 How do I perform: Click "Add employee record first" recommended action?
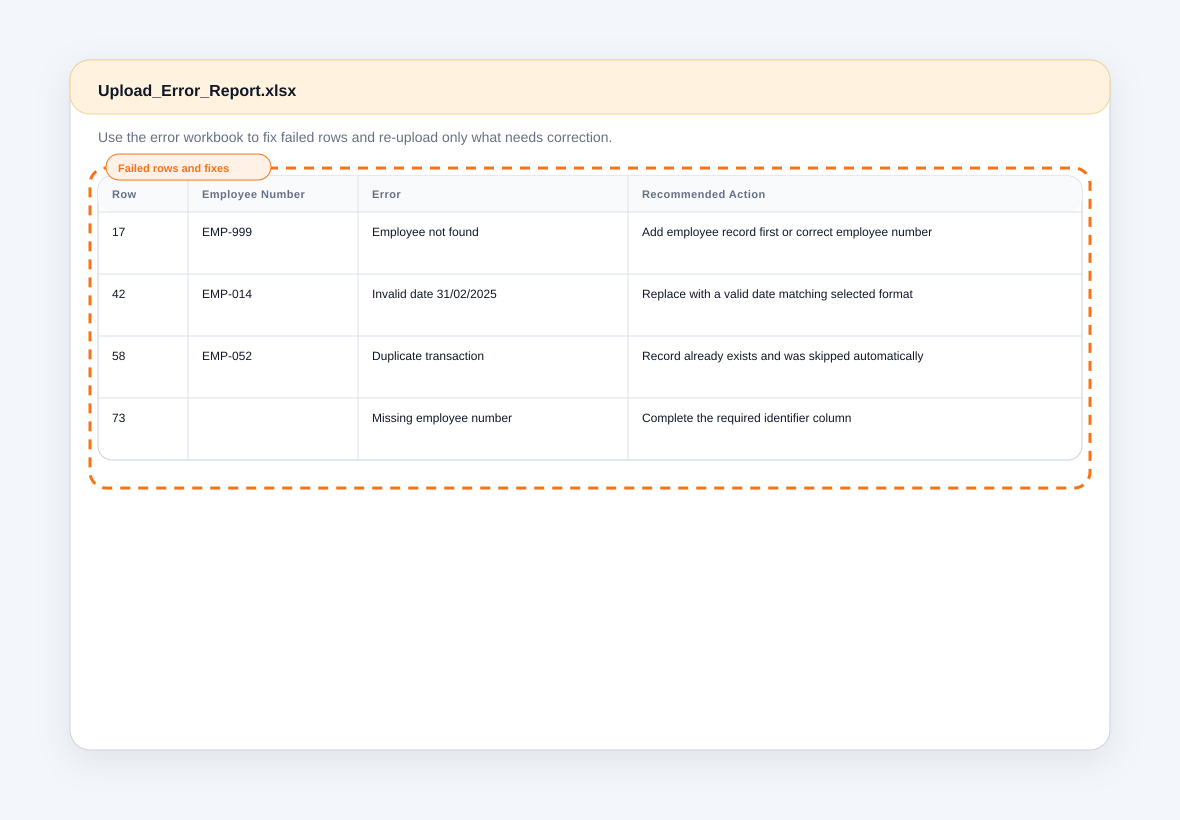click(x=786, y=232)
